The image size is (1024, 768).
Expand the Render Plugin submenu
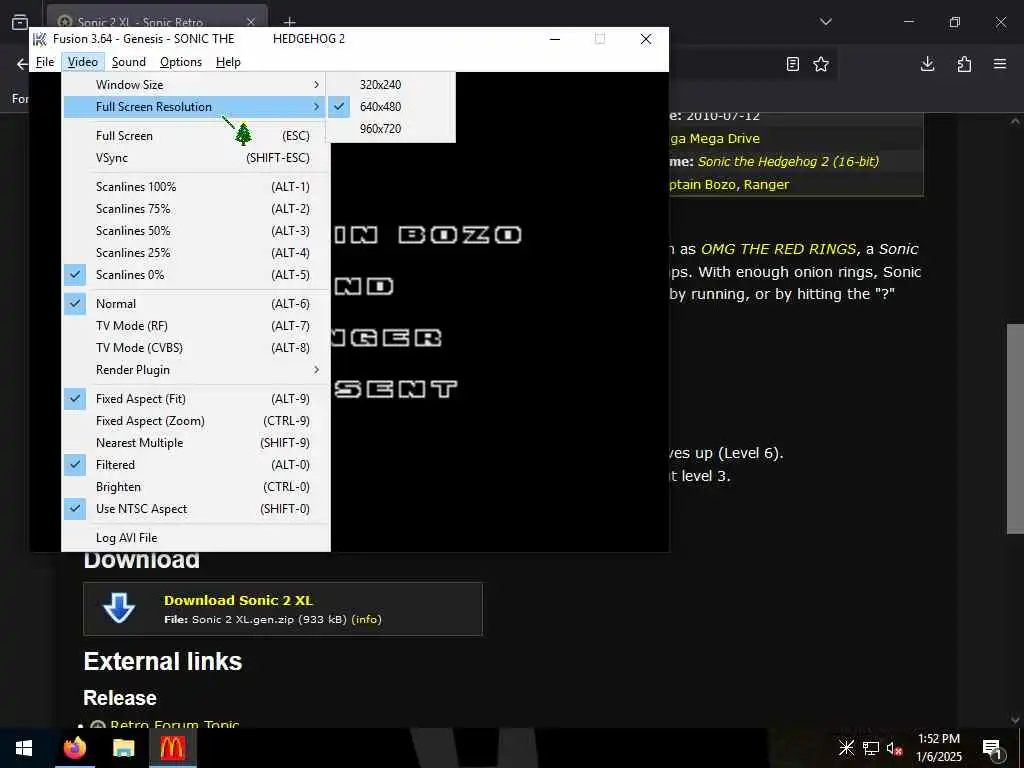coord(196,370)
